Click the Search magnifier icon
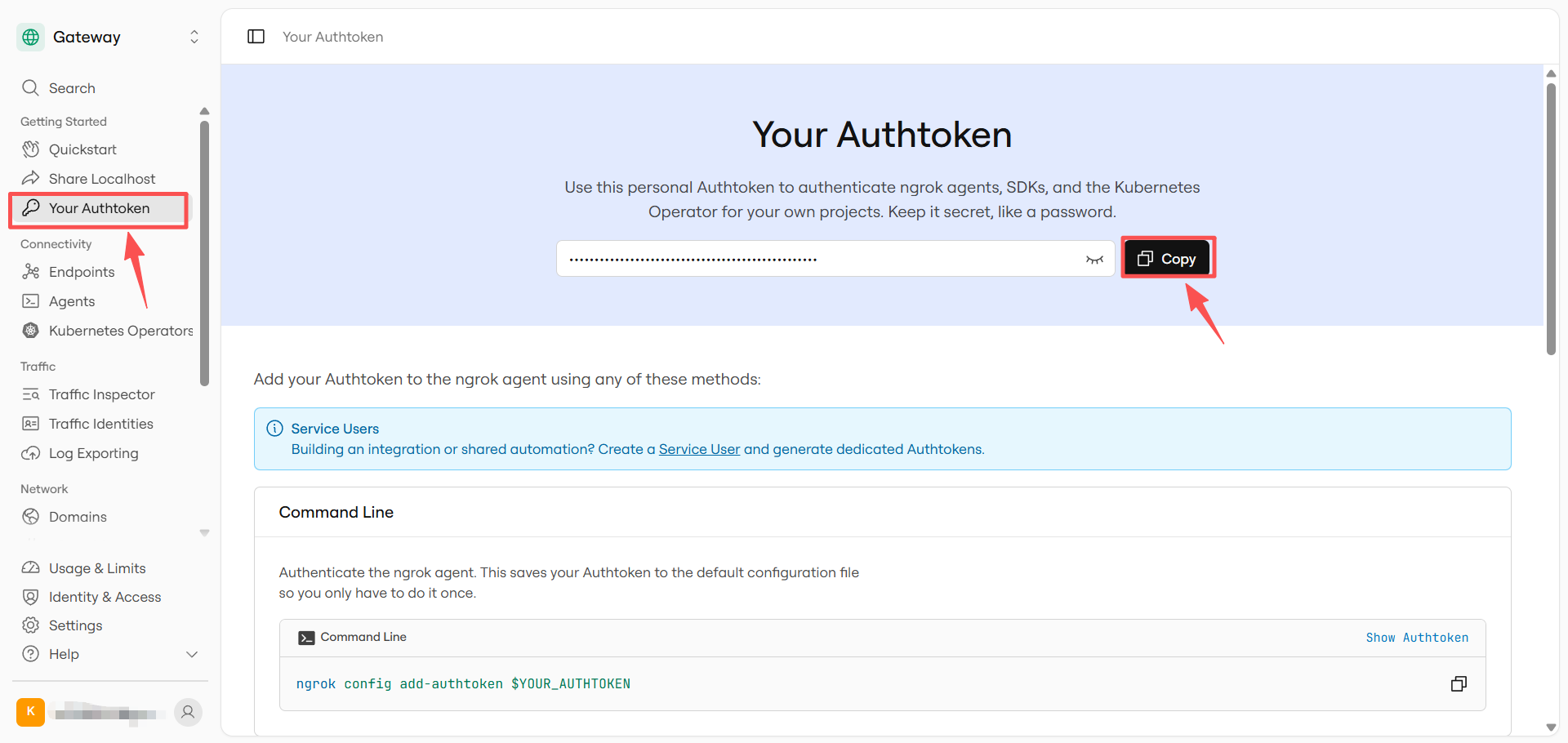 [x=30, y=87]
